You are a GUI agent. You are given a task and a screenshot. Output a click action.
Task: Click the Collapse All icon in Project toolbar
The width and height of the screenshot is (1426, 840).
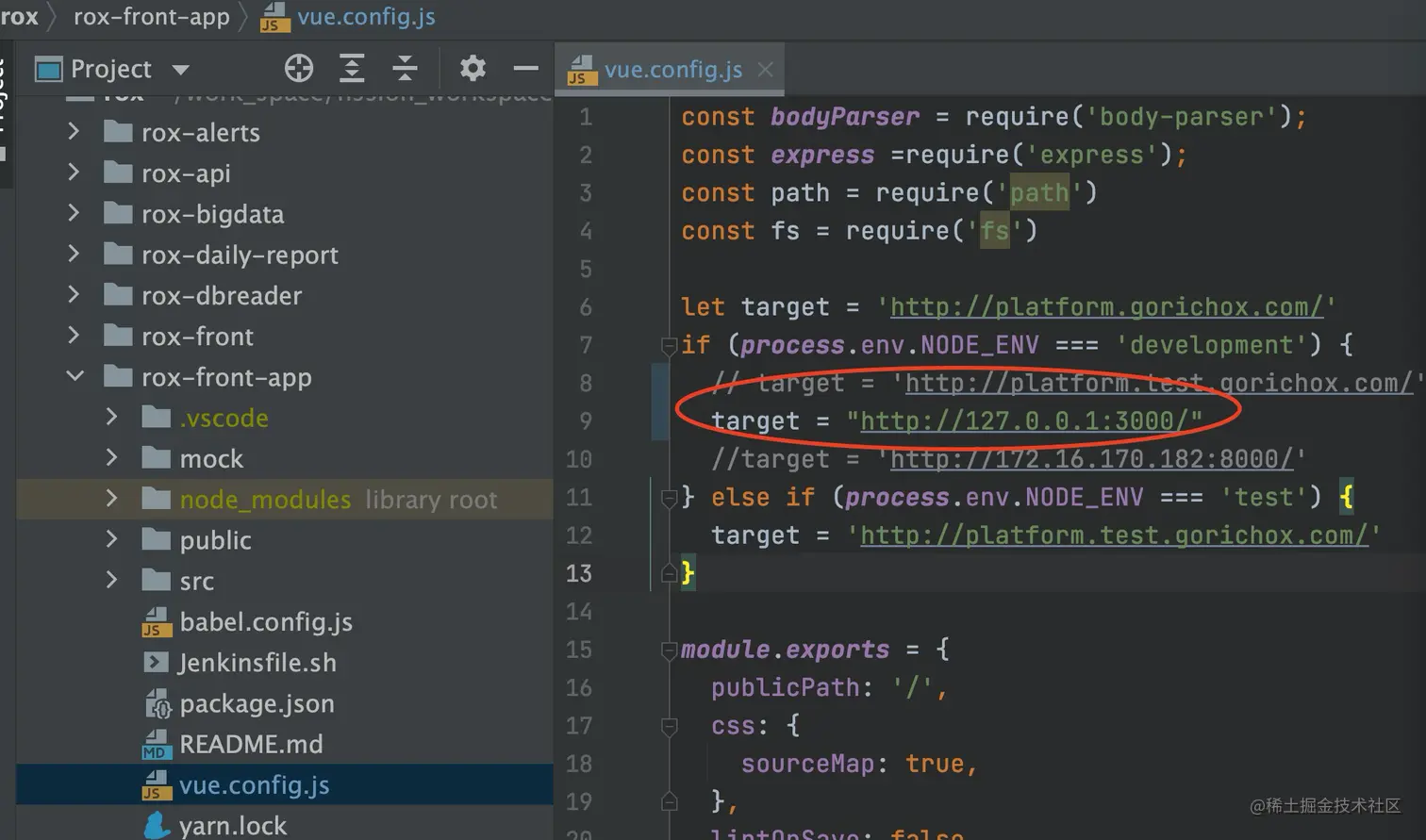coord(405,68)
